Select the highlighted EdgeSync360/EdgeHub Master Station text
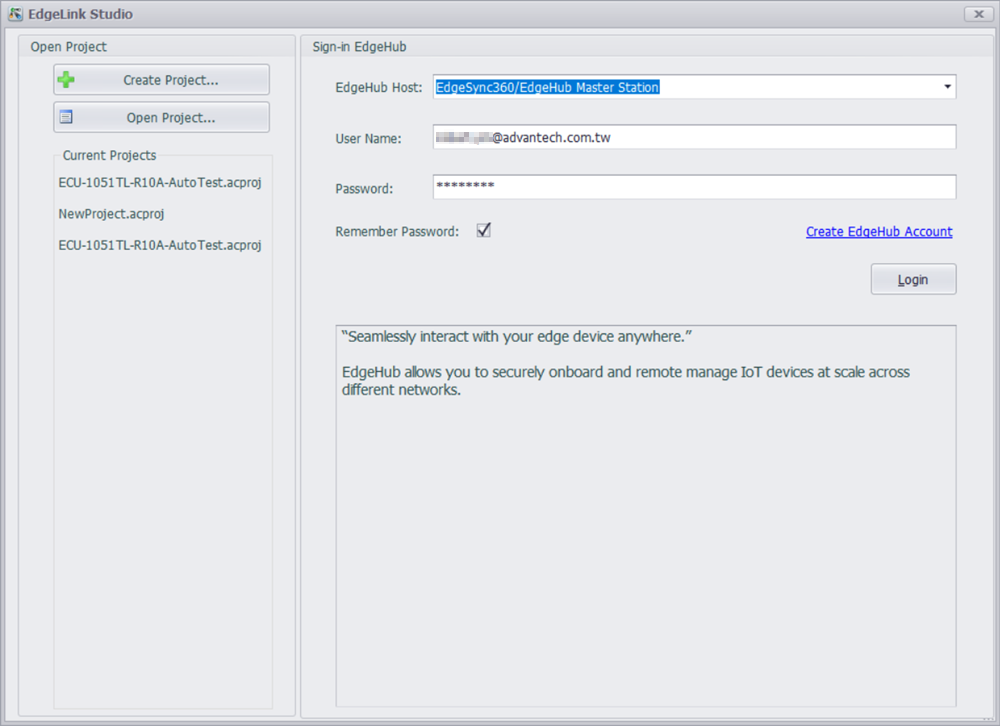 (x=547, y=87)
